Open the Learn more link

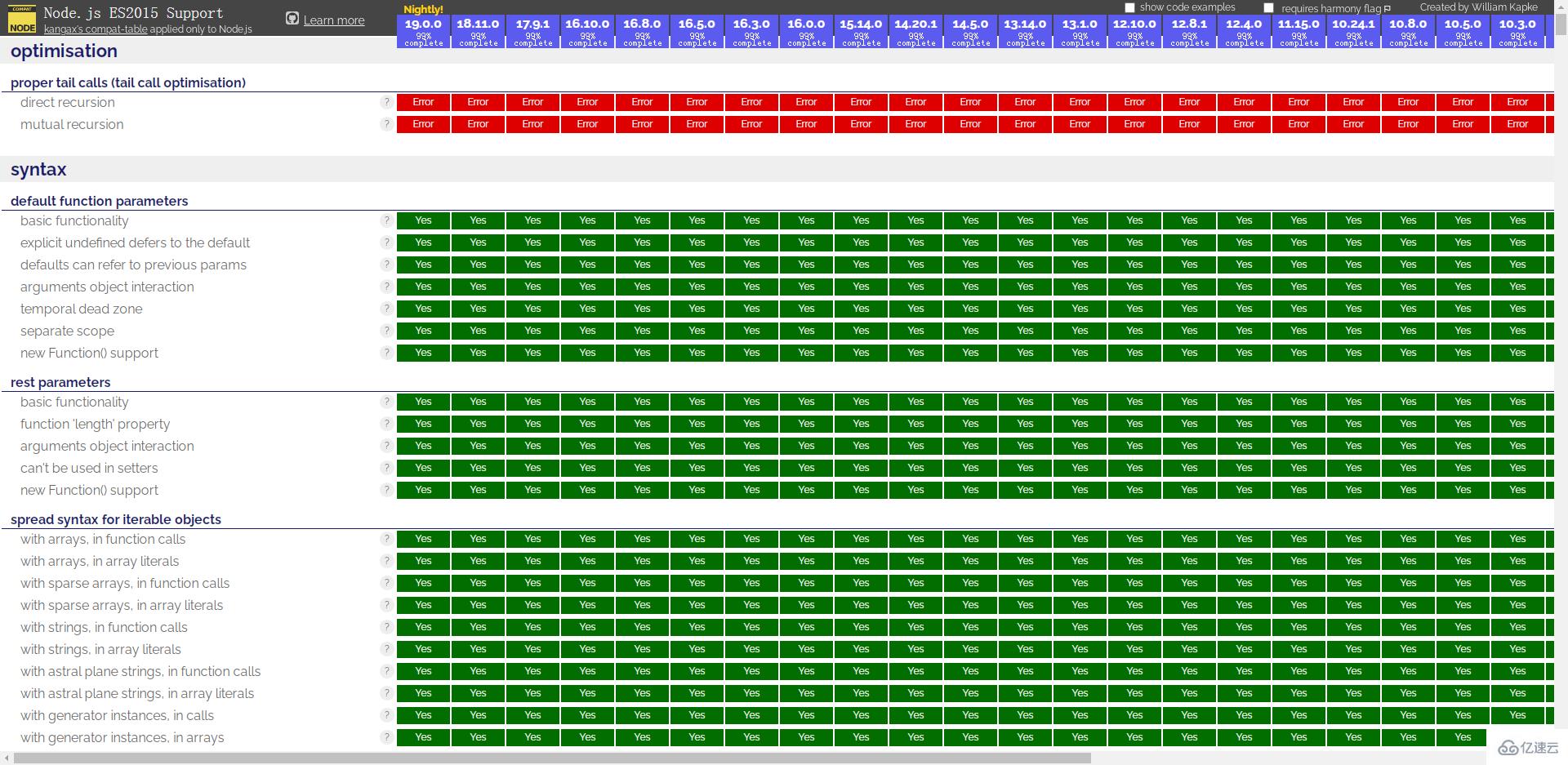point(334,20)
